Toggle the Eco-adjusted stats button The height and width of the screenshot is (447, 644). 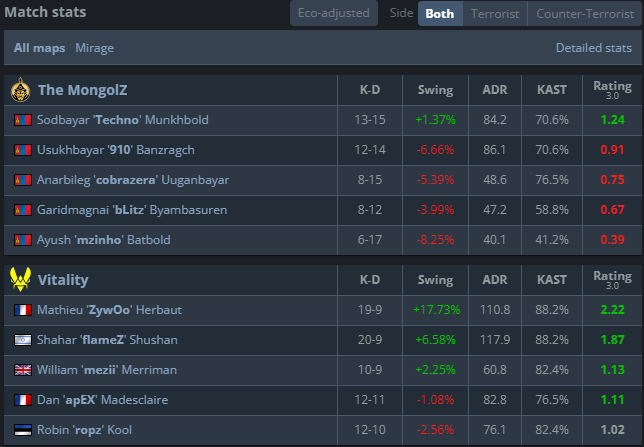pos(335,14)
